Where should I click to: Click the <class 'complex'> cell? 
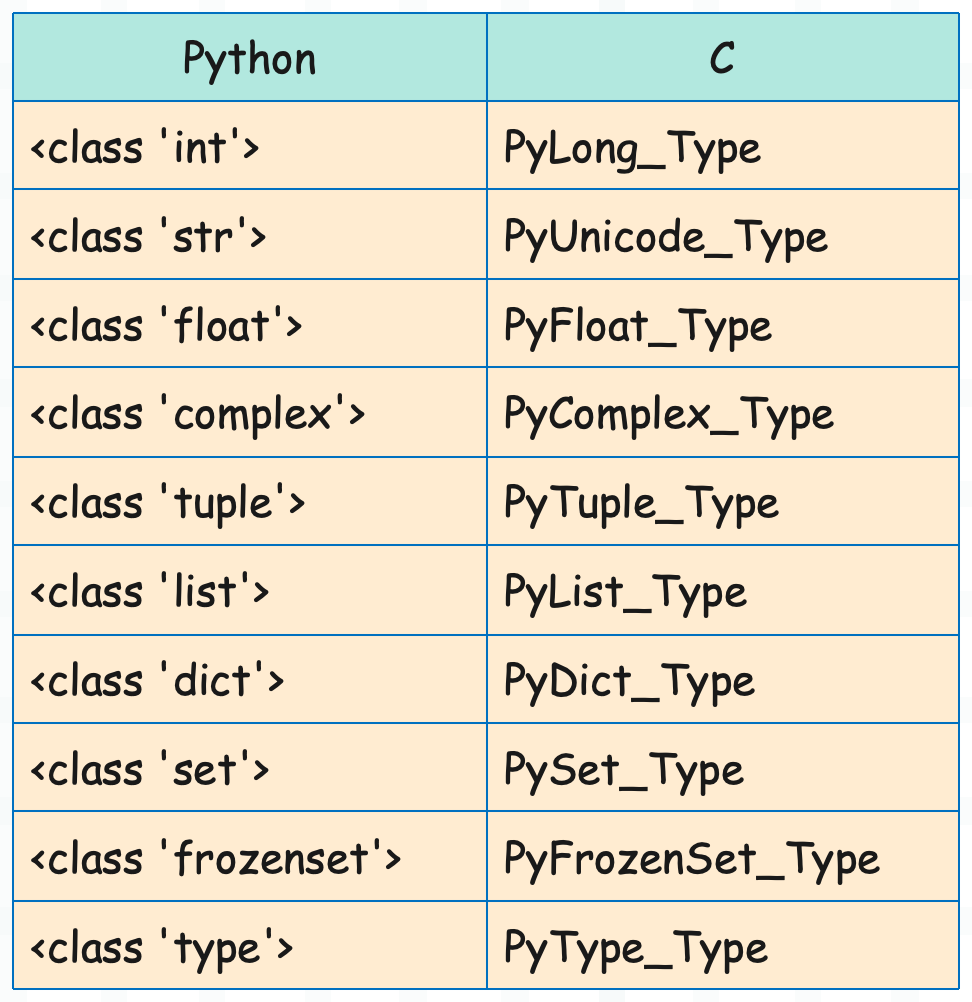click(250, 412)
